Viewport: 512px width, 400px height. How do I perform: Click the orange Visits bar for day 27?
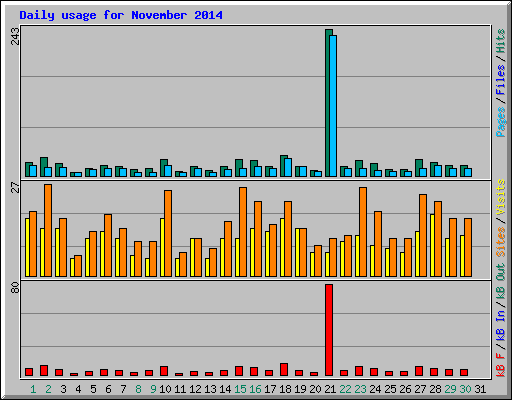[x=423, y=235]
